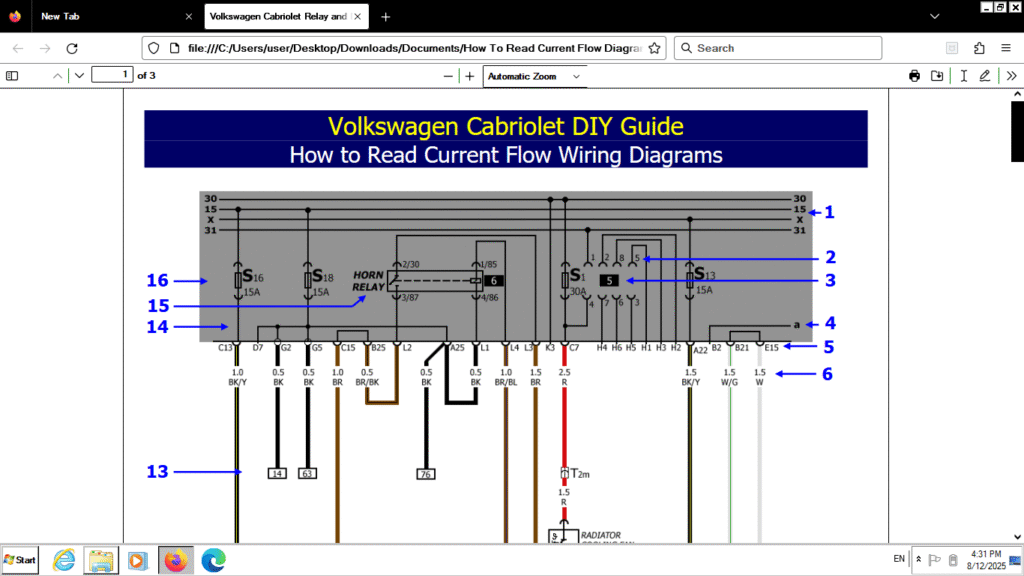Click the vertical scrollbar down arrow
Viewport: 1024px width, 576px height.
click(x=1017, y=537)
